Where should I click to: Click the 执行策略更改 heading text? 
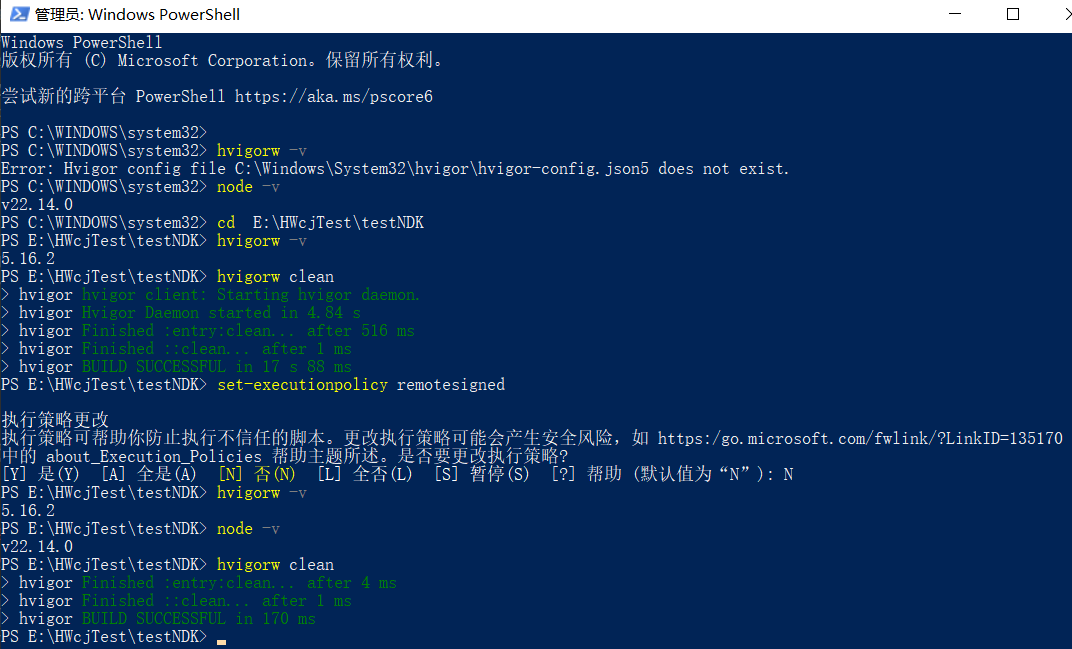(55, 420)
